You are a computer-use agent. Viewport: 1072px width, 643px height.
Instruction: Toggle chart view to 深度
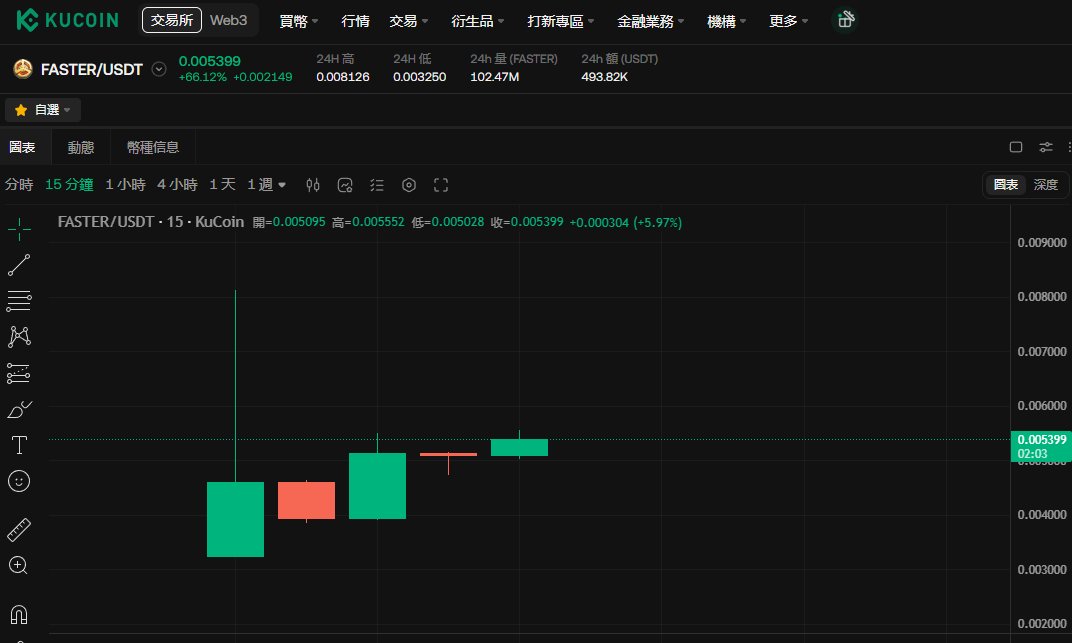coord(1045,185)
